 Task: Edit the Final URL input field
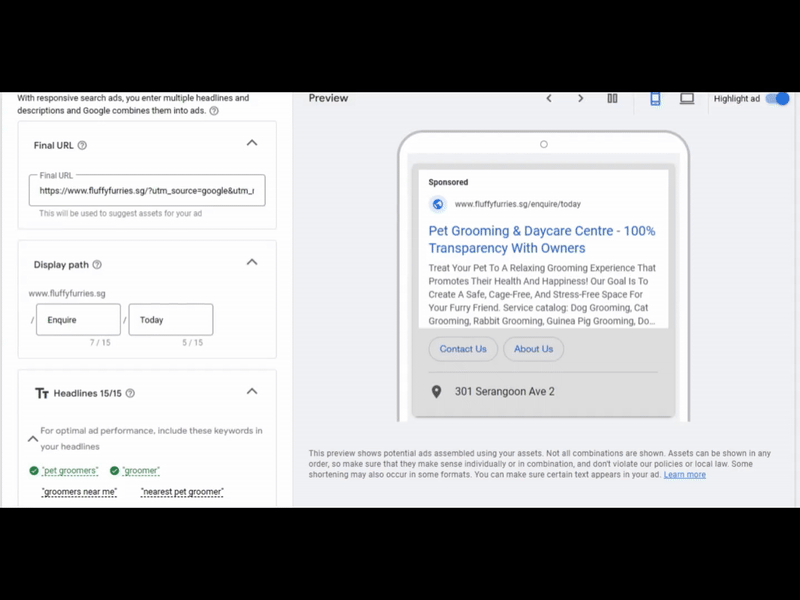[x=147, y=190]
